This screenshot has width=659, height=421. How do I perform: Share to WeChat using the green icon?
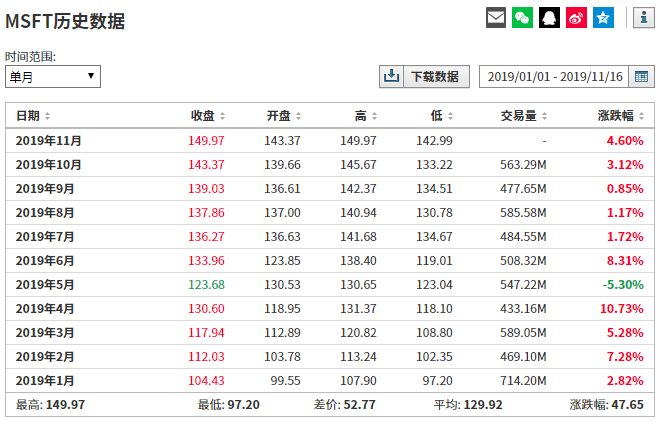click(x=522, y=18)
